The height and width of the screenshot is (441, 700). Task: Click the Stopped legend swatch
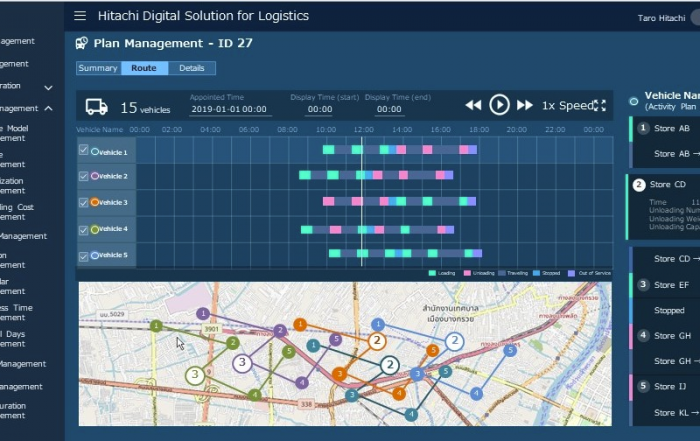(x=537, y=273)
